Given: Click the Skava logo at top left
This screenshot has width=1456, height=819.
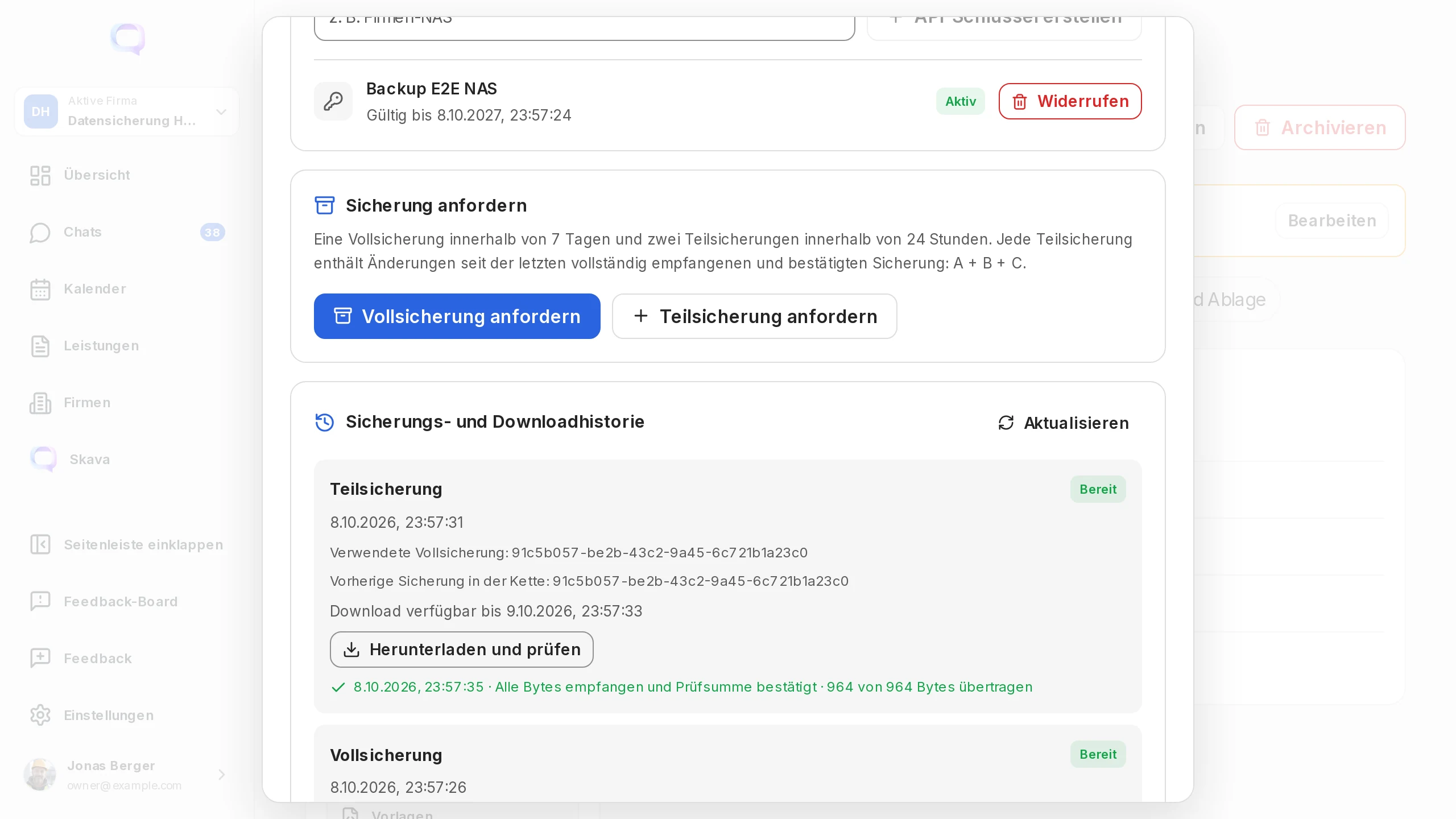Looking at the screenshot, I should pyautogui.click(x=127, y=39).
